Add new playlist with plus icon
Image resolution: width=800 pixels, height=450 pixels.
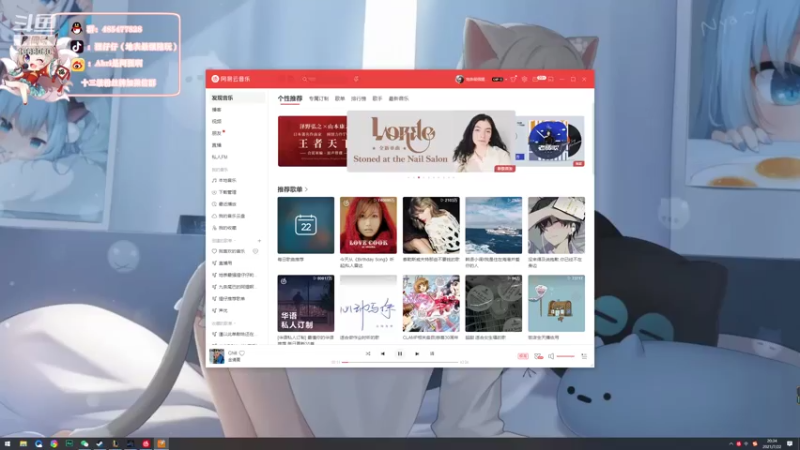[259, 240]
